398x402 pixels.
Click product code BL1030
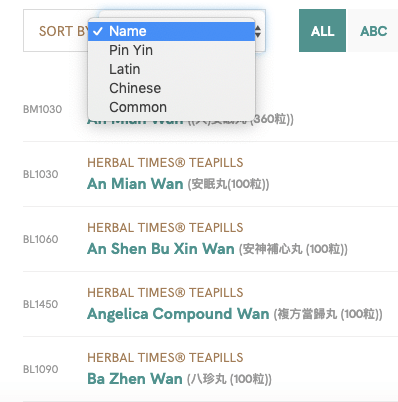(x=41, y=174)
